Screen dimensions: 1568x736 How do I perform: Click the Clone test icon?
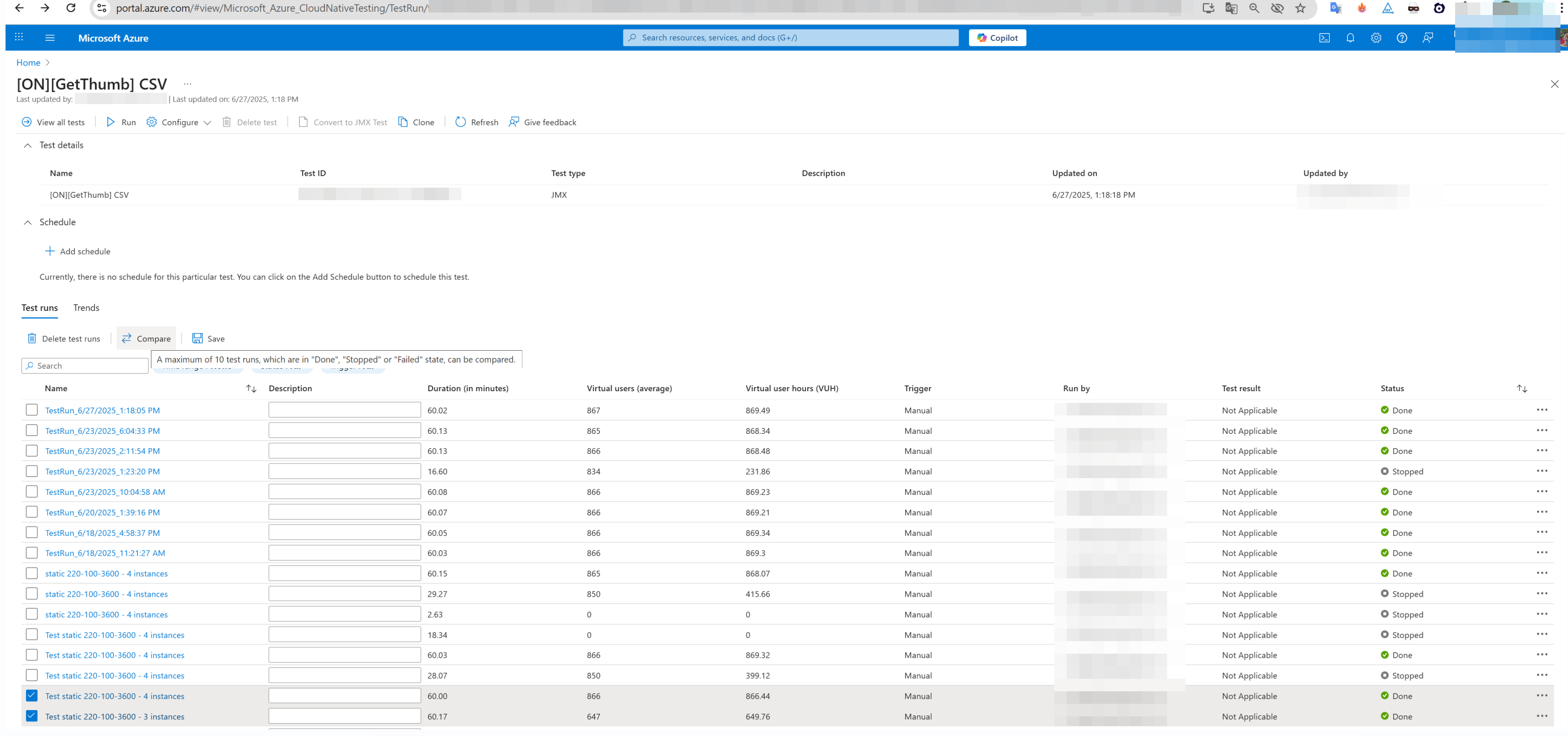[x=403, y=122]
